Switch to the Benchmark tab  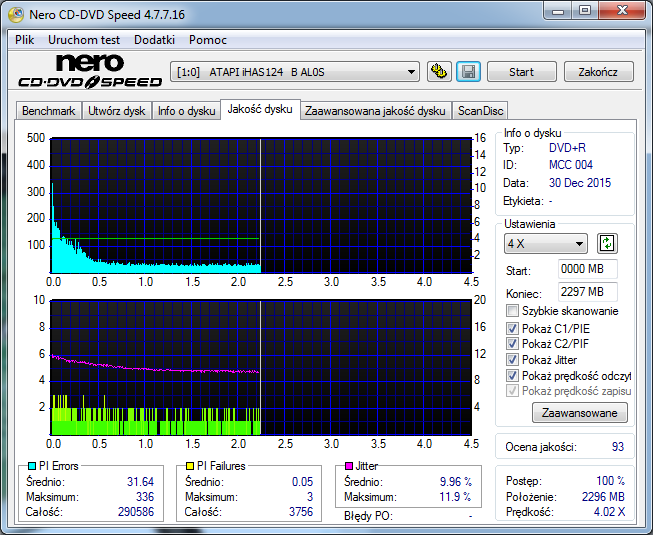pyautogui.click(x=48, y=111)
